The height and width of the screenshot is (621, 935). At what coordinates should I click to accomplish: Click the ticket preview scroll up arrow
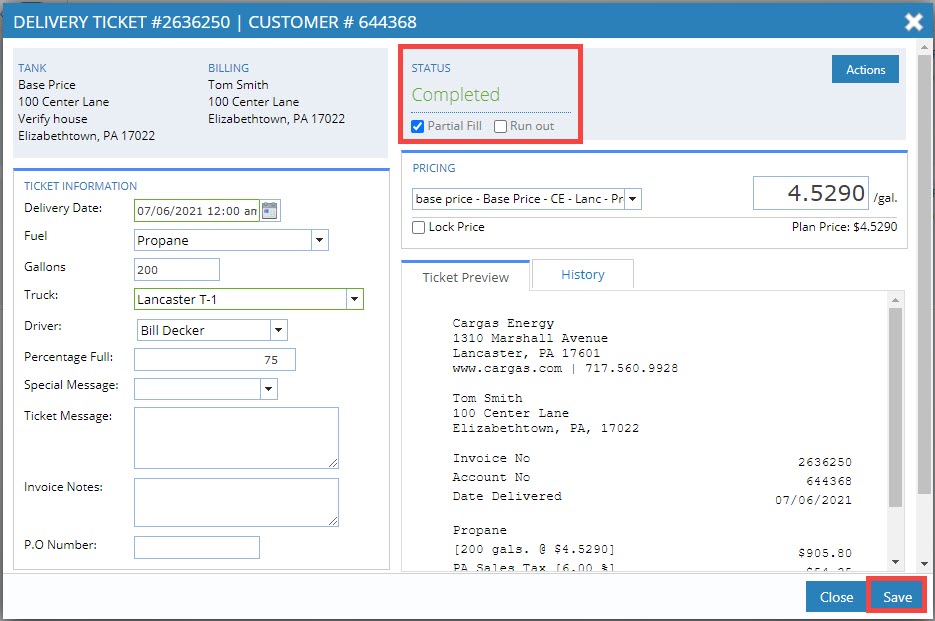pyautogui.click(x=895, y=299)
